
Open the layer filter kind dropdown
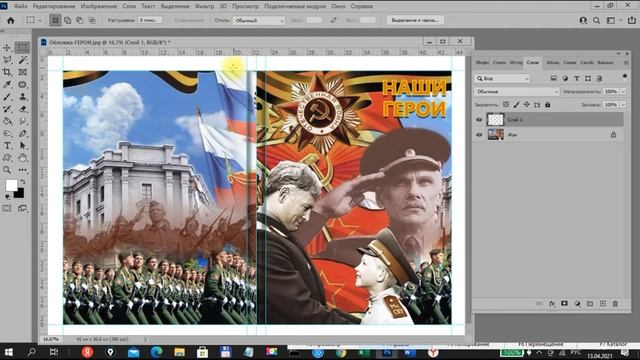click(502, 78)
